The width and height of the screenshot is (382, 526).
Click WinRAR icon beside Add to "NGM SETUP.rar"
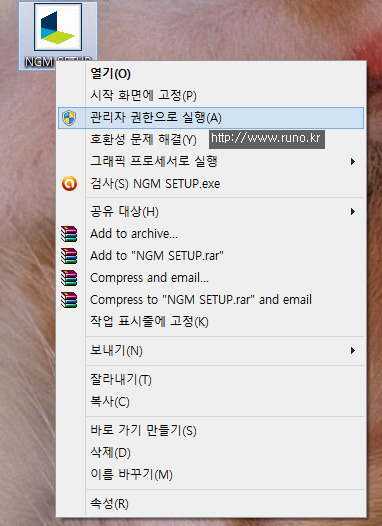69,256
